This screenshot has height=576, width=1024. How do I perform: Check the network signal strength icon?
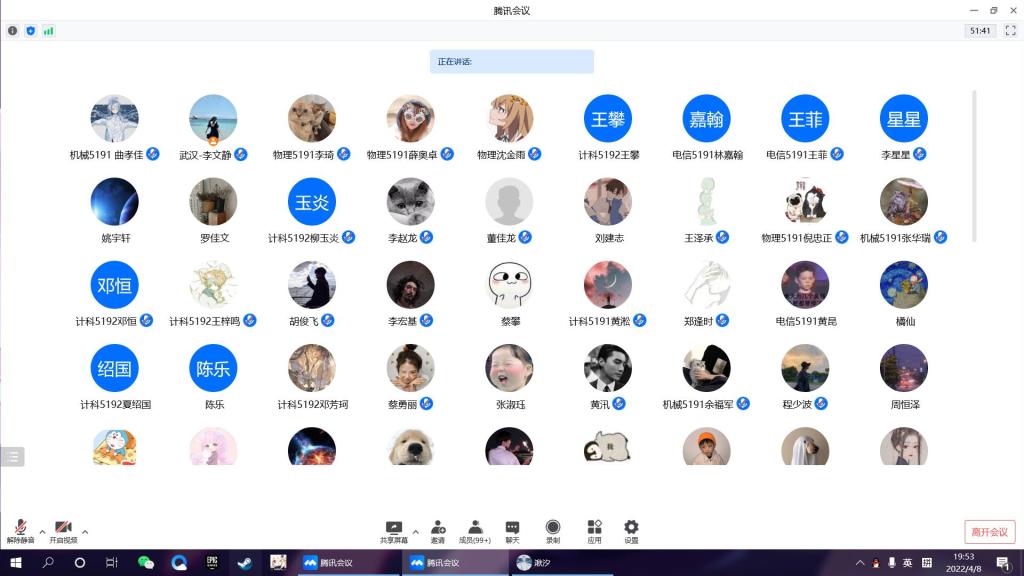48,31
